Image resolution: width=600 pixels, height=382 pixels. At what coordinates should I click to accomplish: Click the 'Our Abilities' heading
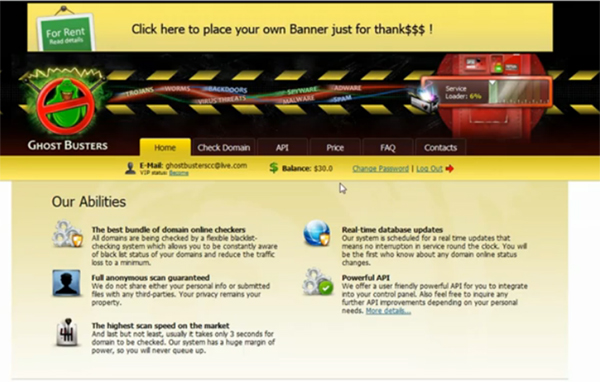coord(89,202)
